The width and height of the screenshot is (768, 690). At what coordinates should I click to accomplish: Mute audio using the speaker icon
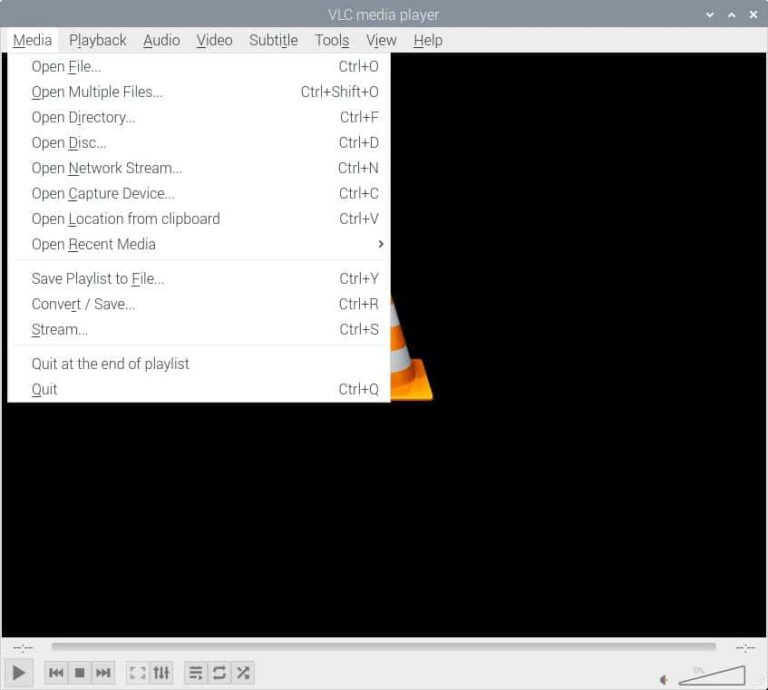pos(663,679)
